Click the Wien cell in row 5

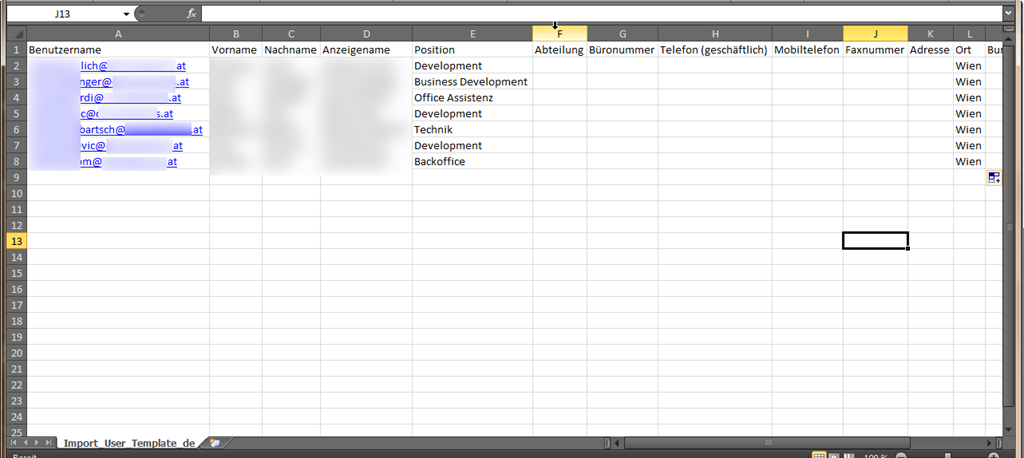pyautogui.click(x=970, y=114)
